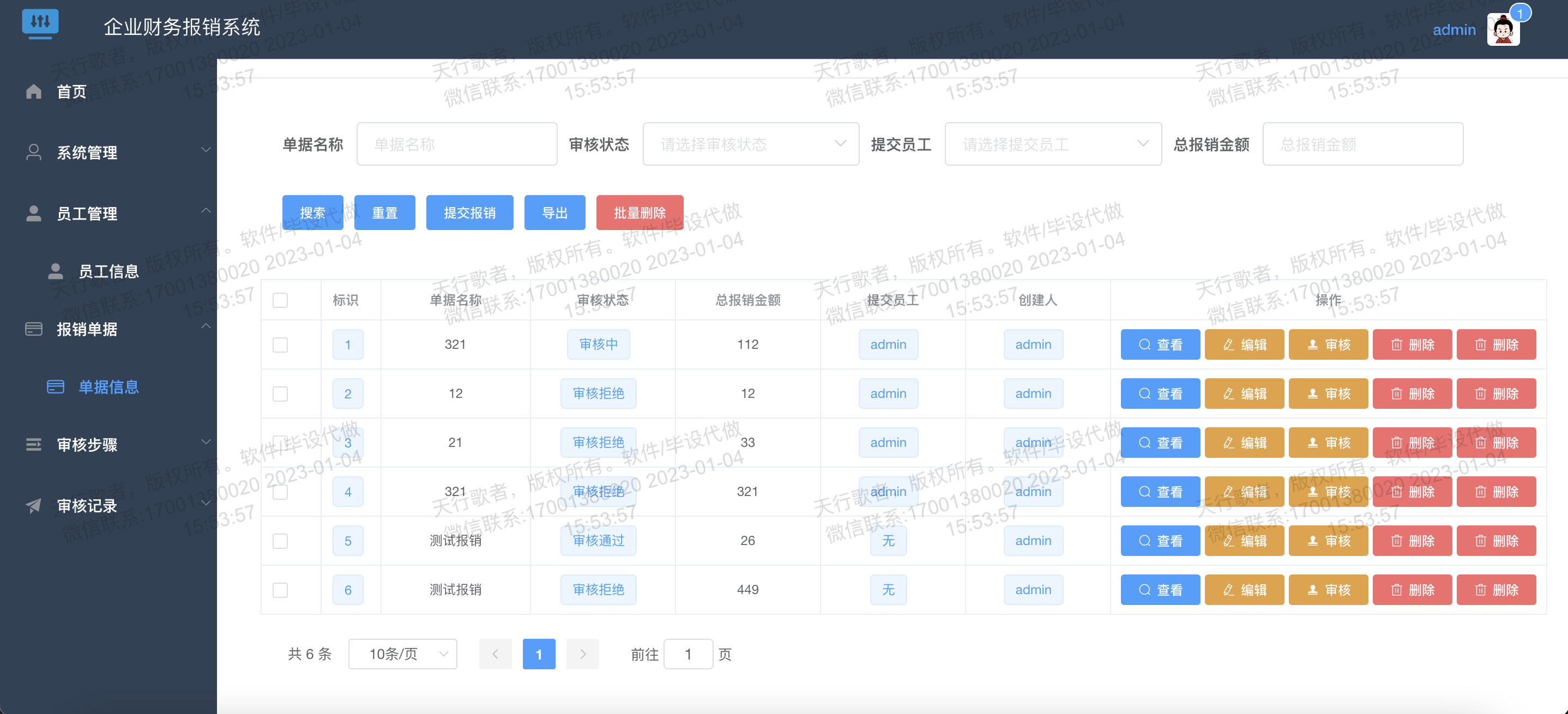Open the 审核状态 dropdown
This screenshot has width=1568, height=714.
(751, 144)
